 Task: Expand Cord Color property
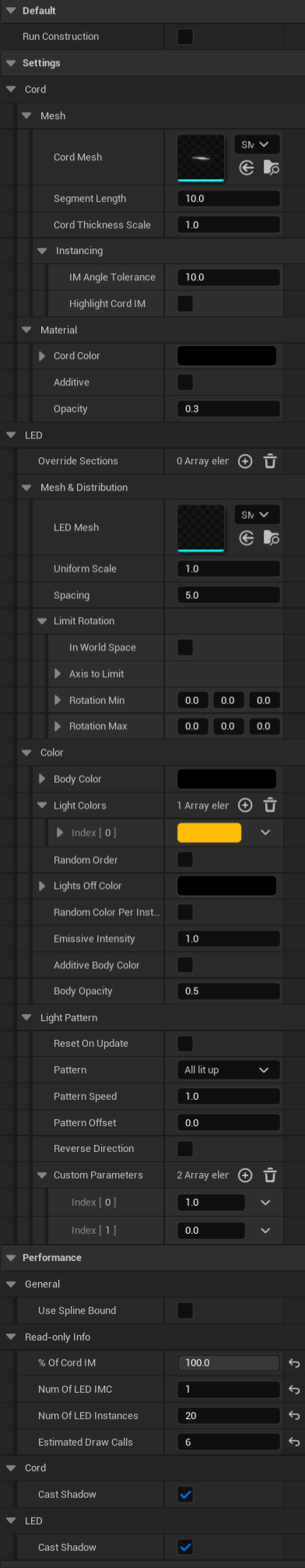point(42,355)
